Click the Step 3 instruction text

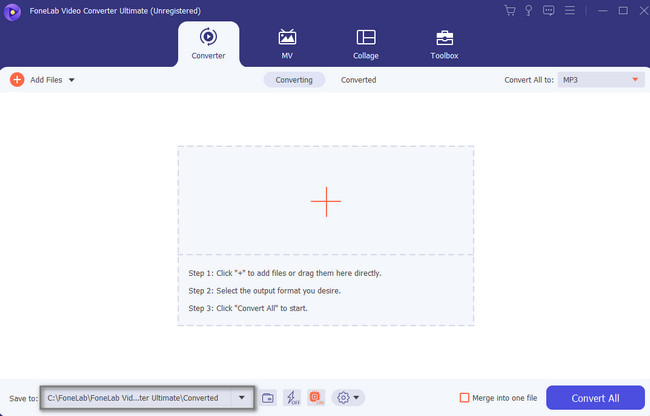(248, 308)
